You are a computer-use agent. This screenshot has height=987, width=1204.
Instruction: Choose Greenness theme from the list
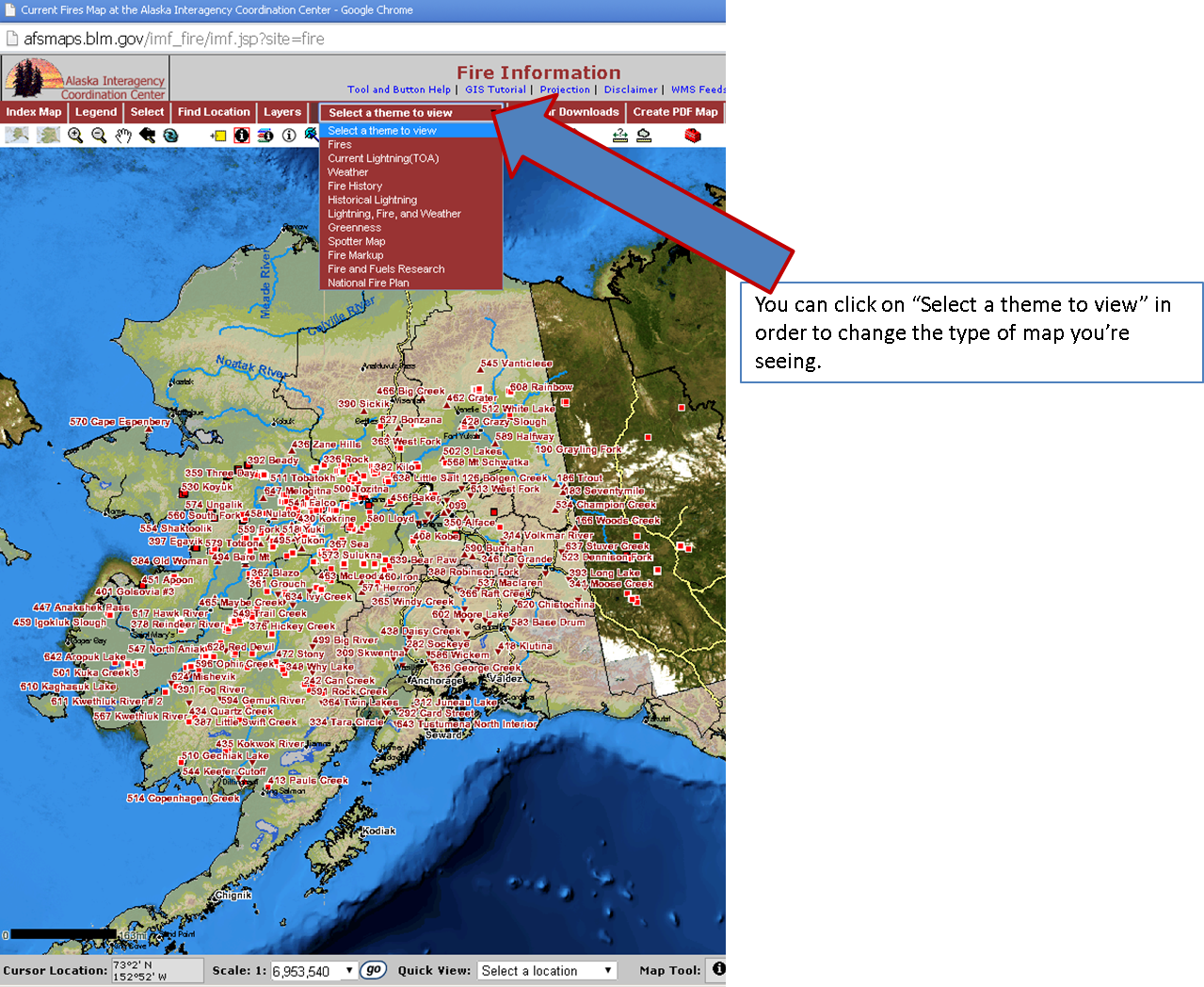coord(354,228)
